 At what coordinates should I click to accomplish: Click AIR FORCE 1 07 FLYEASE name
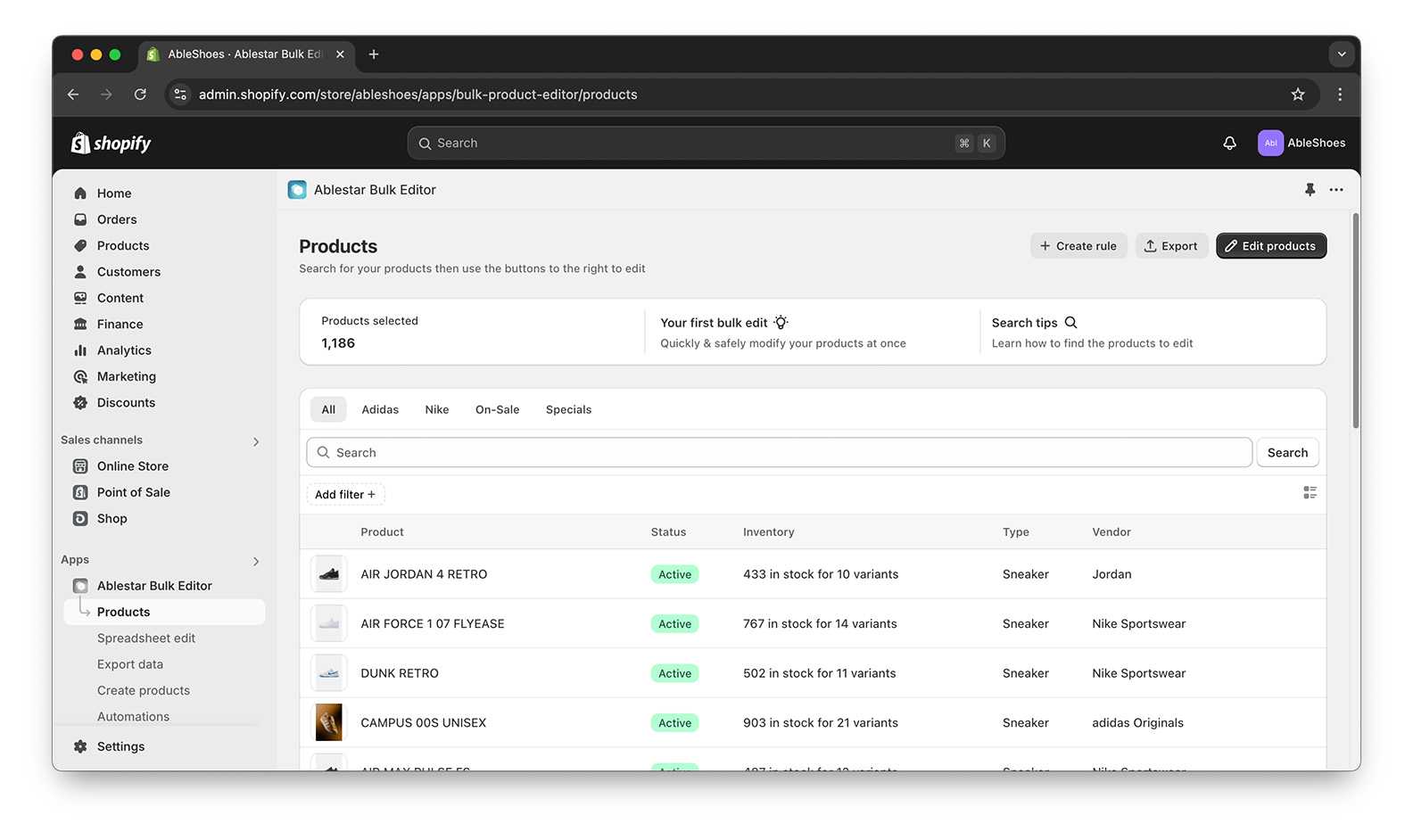433,624
